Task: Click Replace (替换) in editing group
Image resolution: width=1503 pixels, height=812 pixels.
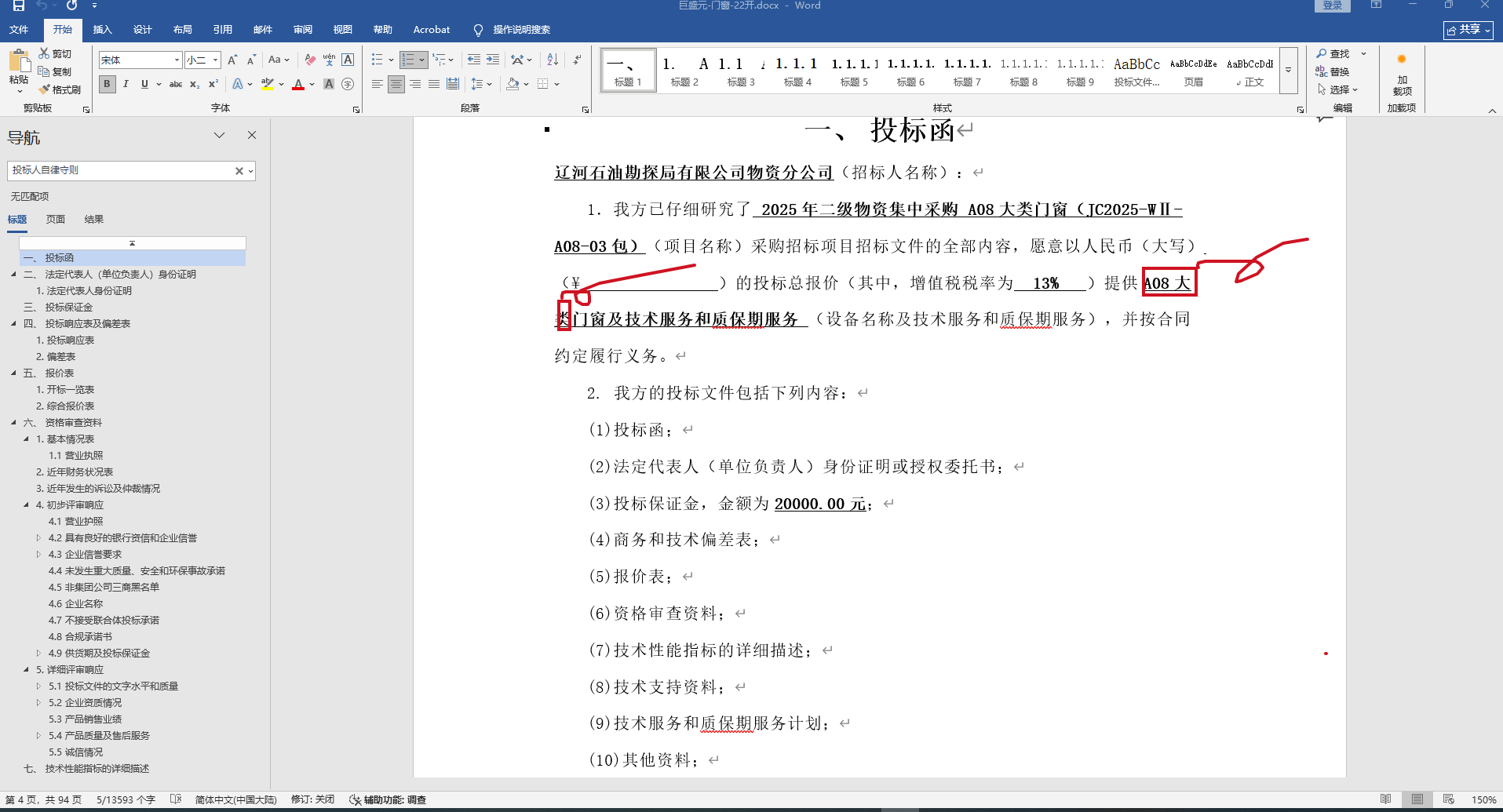Action: pyautogui.click(x=1333, y=71)
